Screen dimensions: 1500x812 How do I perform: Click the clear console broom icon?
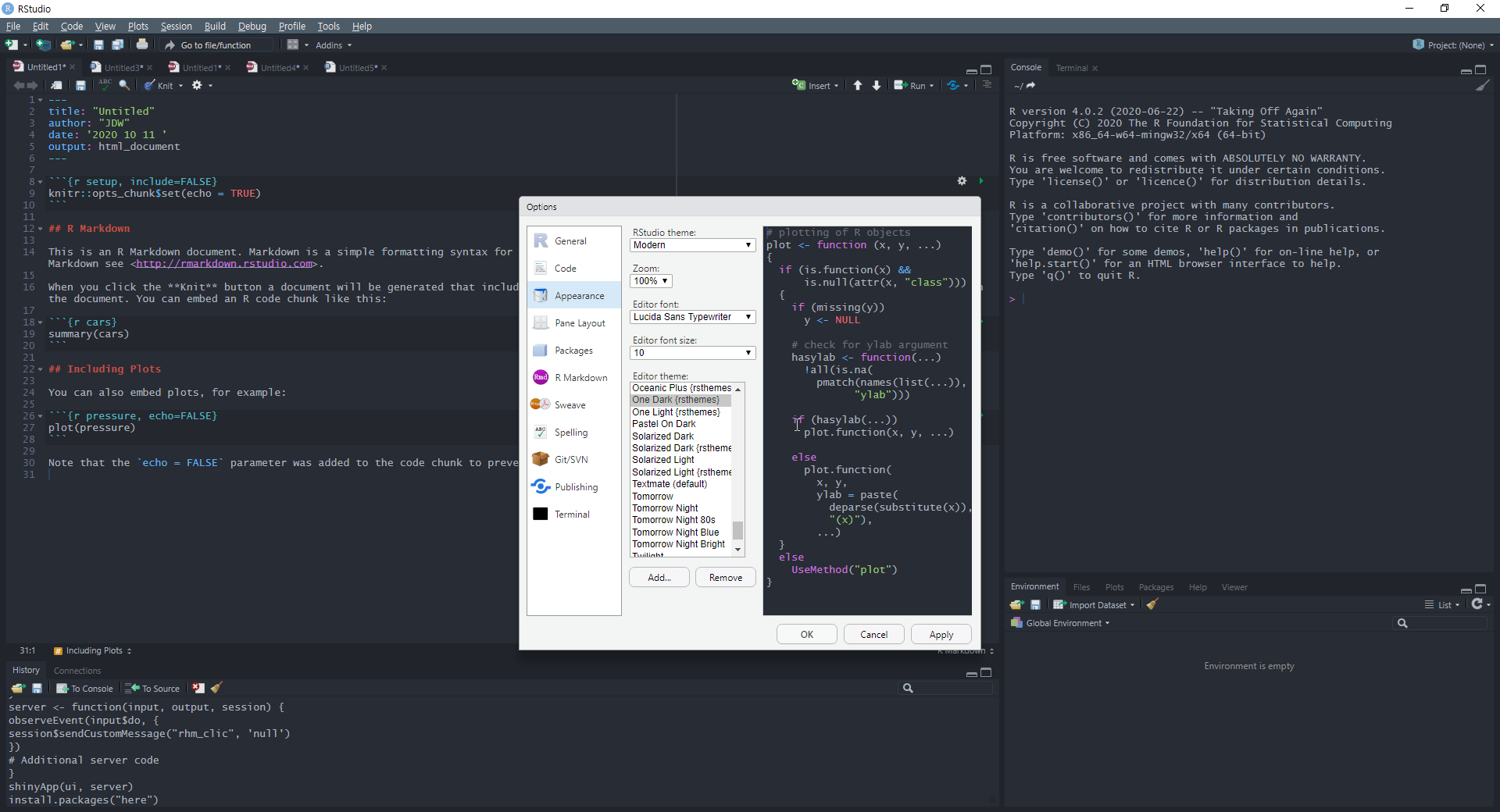pos(1482,85)
